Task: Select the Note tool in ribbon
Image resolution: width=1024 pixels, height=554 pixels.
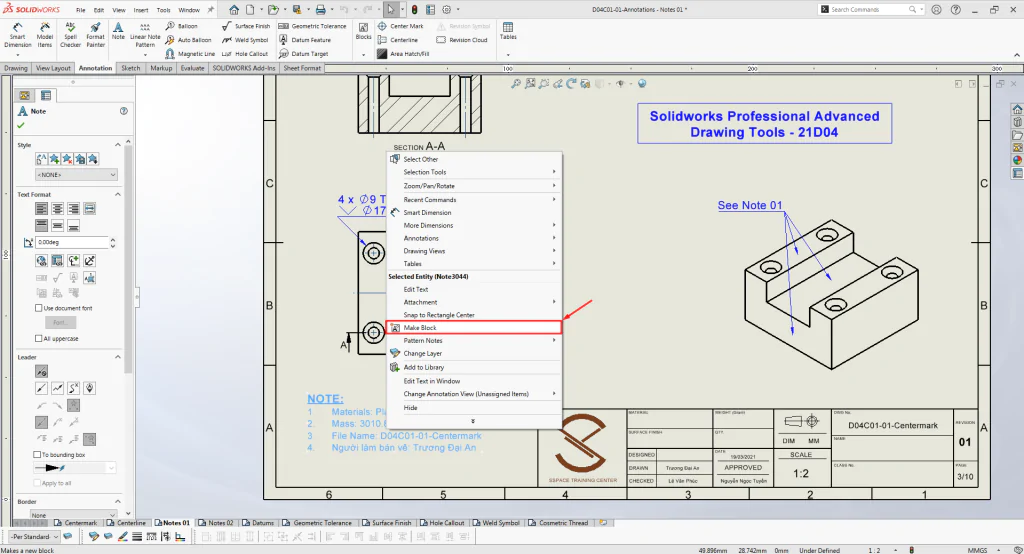Action: coord(118,31)
